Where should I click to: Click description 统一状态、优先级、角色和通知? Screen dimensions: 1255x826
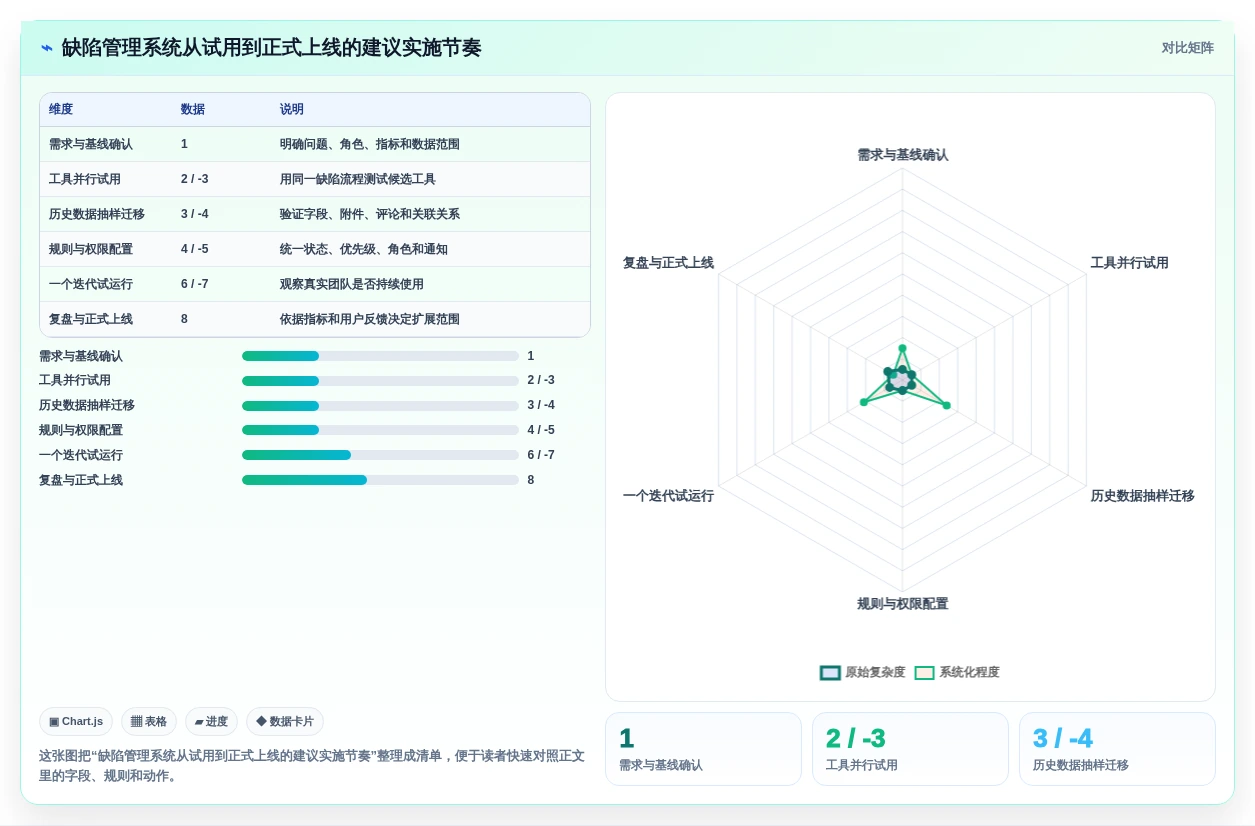pyautogui.click(x=364, y=249)
